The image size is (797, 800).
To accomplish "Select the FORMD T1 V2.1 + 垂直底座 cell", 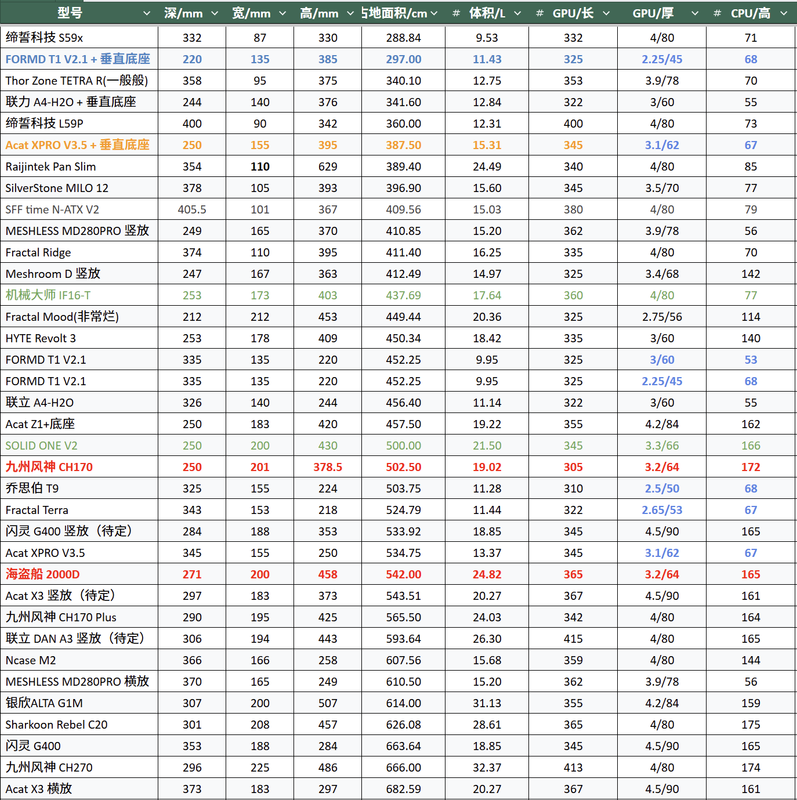I will (x=79, y=59).
